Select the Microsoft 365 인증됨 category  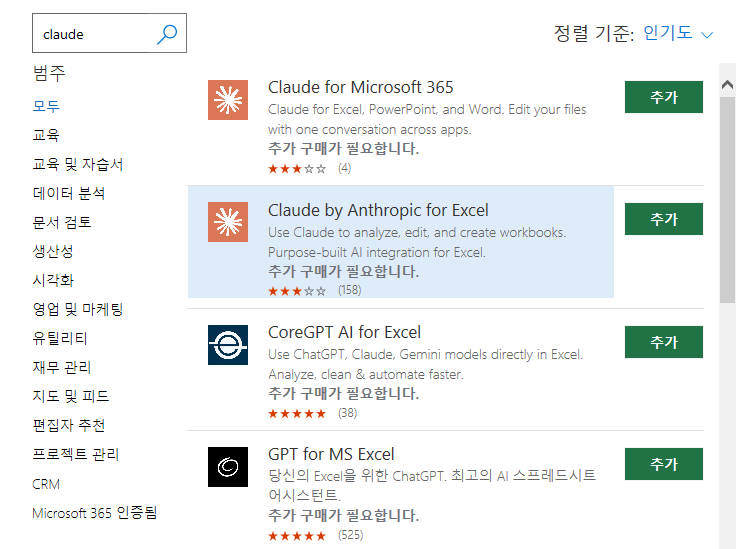click(94, 513)
